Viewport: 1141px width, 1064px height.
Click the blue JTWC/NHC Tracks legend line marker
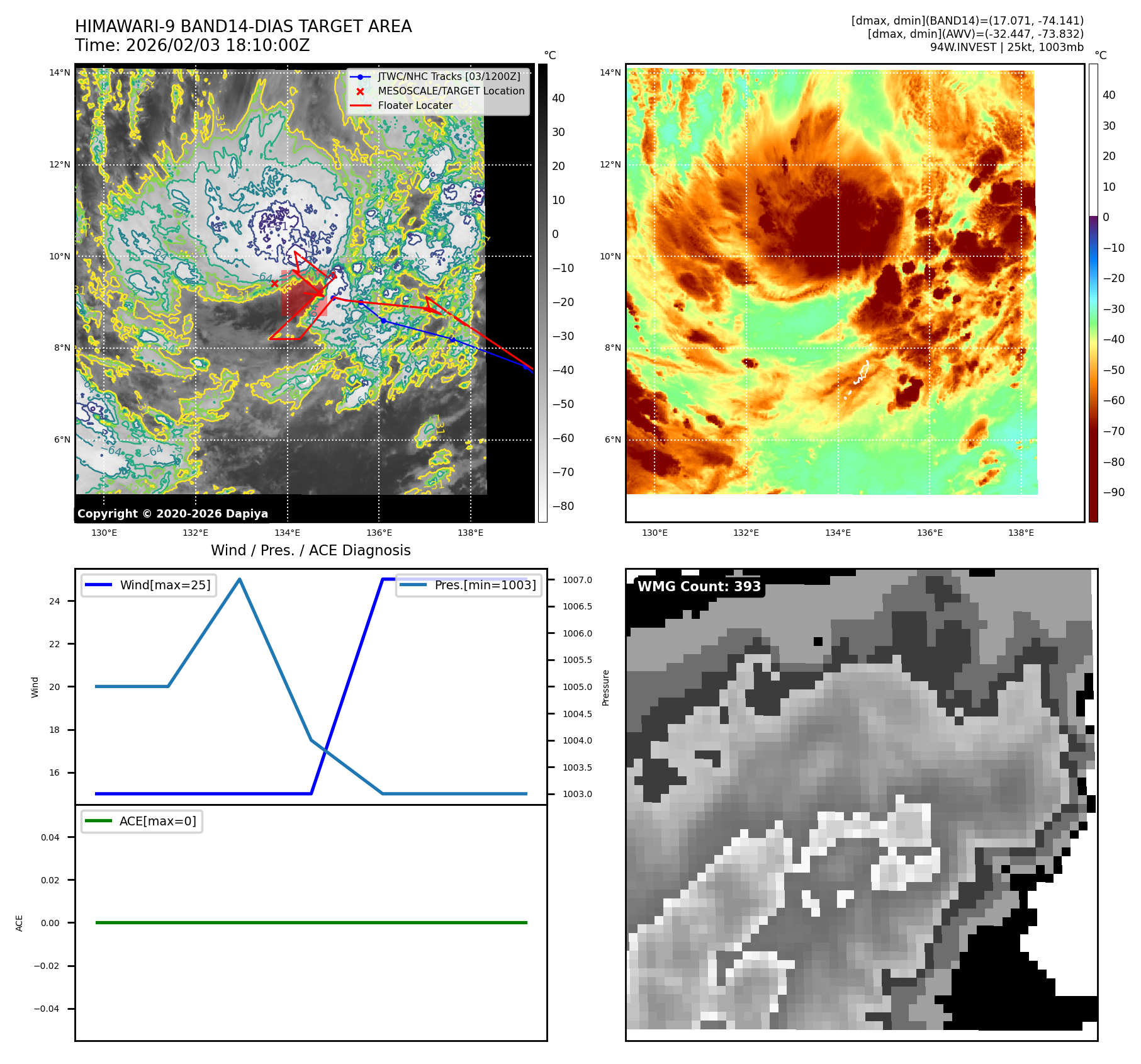(x=360, y=77)
